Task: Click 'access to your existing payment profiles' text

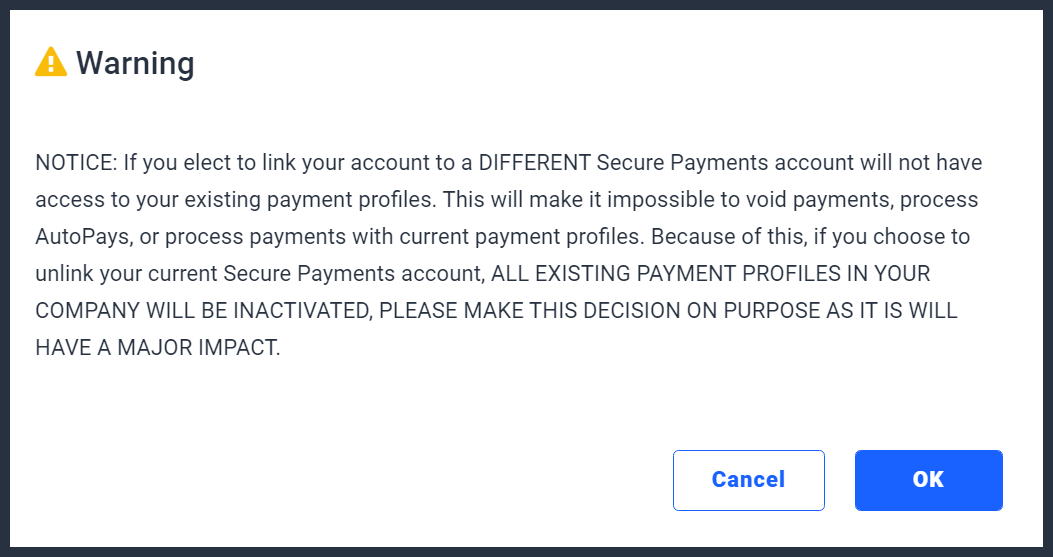Action: pos(236,200)
